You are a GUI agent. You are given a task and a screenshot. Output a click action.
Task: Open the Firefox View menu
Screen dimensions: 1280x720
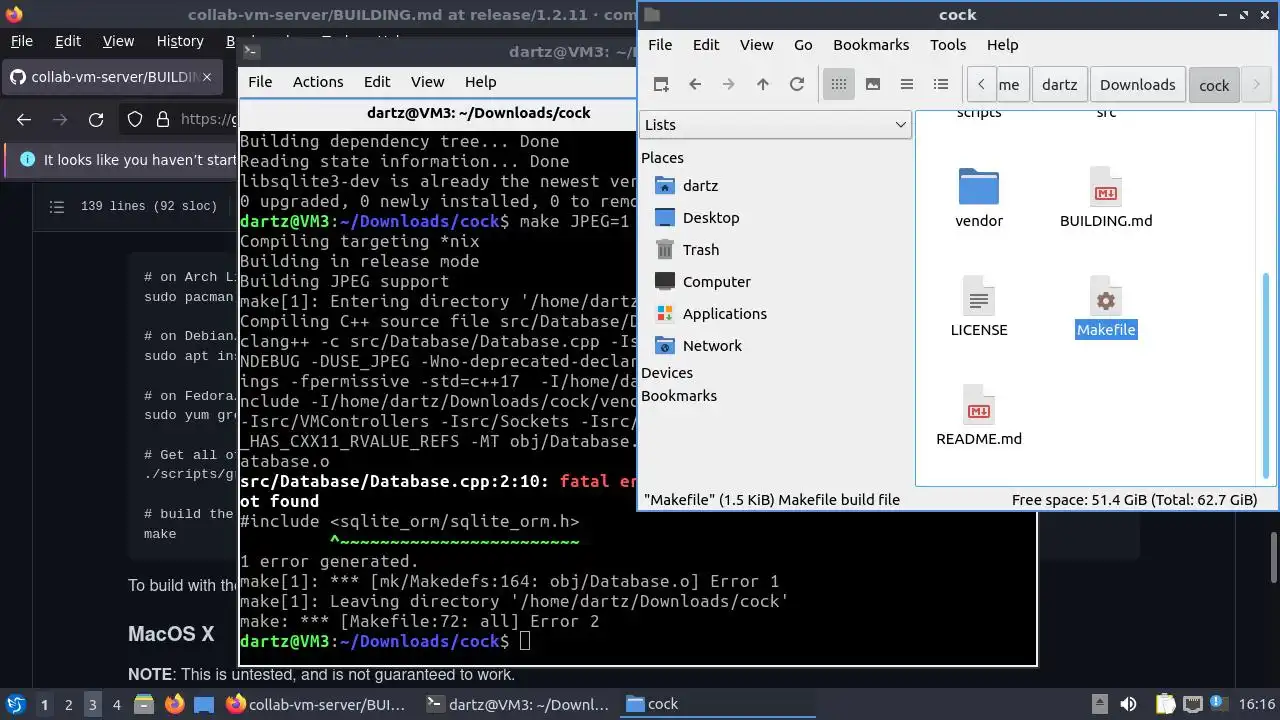(118, 41)
